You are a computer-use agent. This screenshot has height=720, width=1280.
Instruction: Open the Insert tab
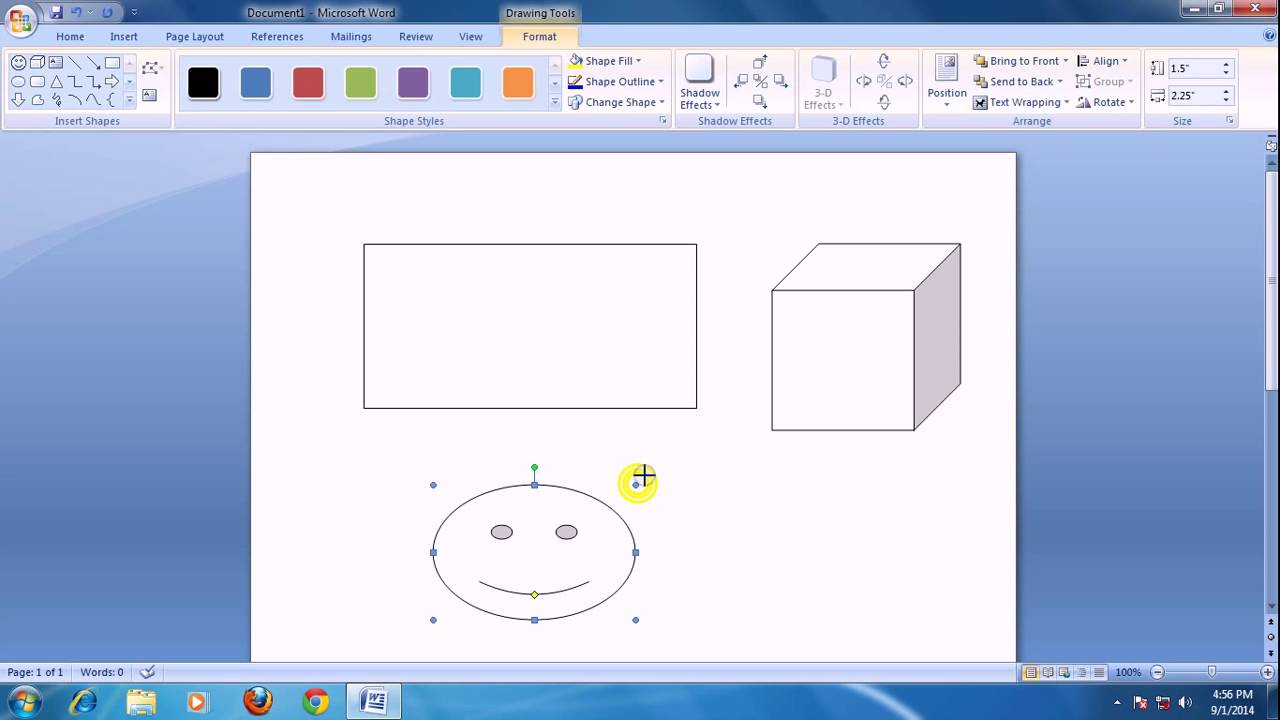pos(124,37)
